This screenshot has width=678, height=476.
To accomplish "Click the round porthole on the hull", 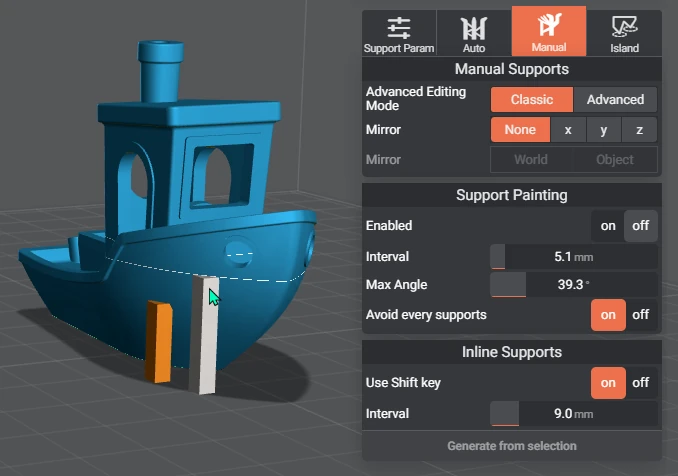I will point(238,252).
